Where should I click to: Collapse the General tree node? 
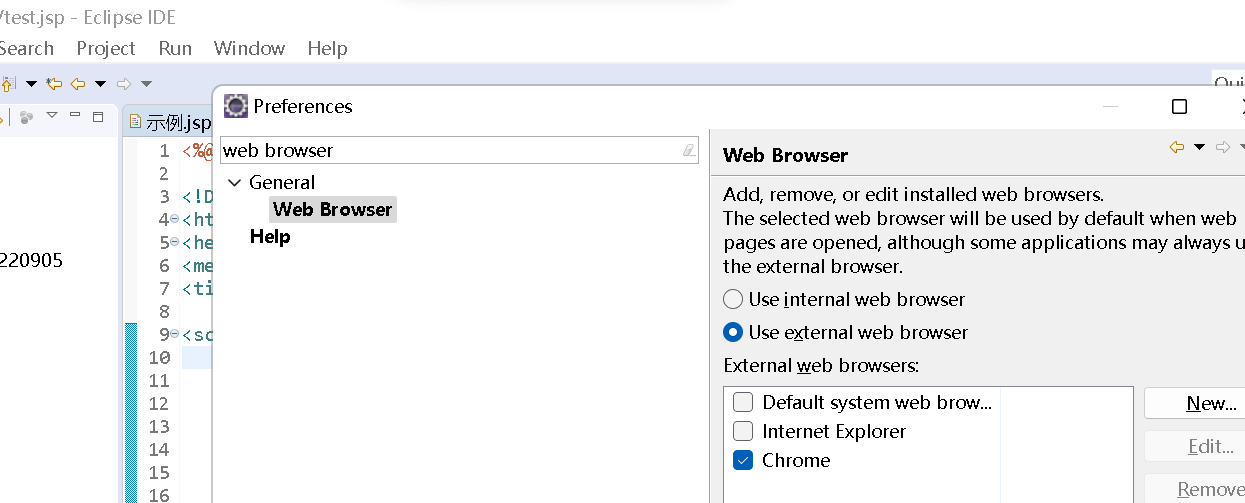pyautogui.click(x=235, y=183)
